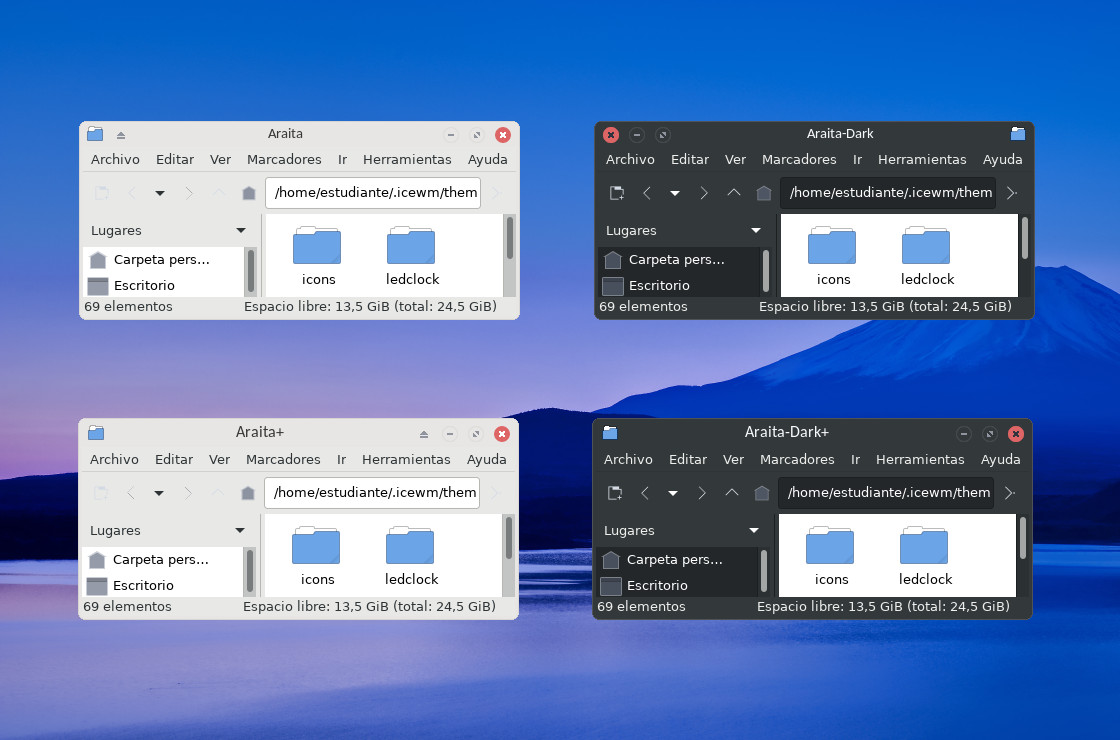This screenshot has height=740, width=1120.
Task: Open Ir menu in Araita window
Action: pos(342,159)
